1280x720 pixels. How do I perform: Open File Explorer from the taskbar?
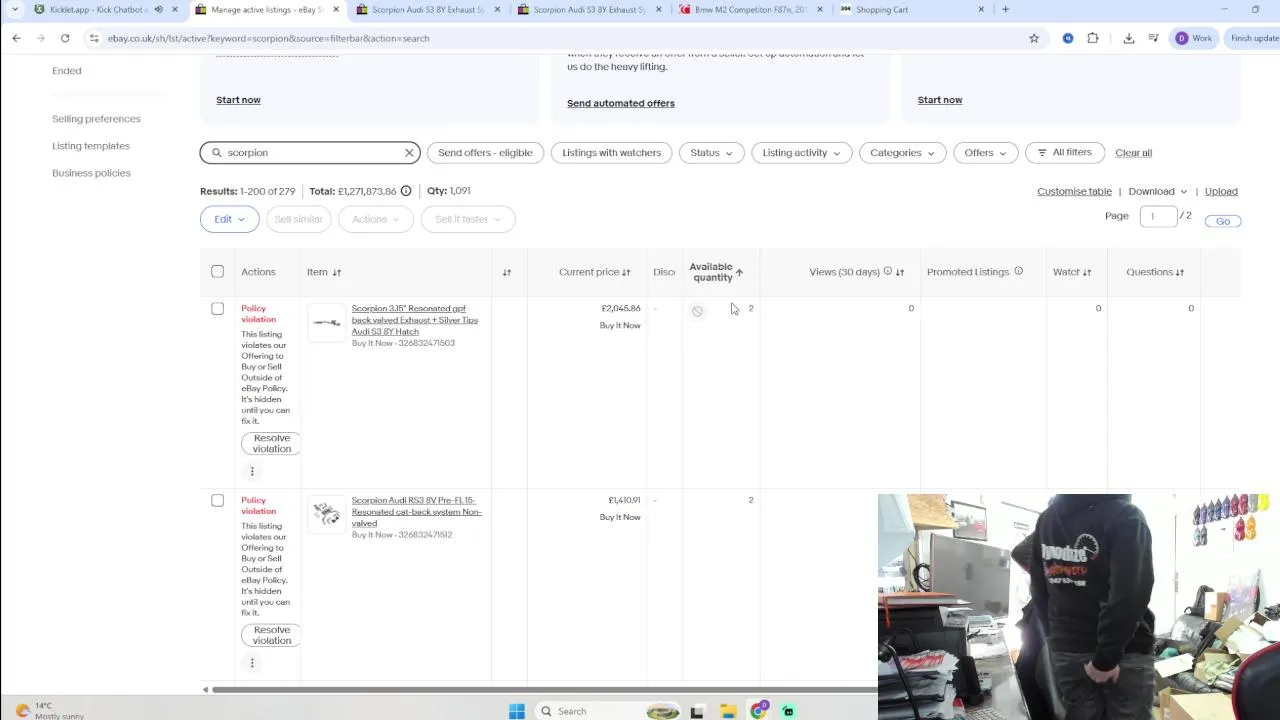click(728, 711)
